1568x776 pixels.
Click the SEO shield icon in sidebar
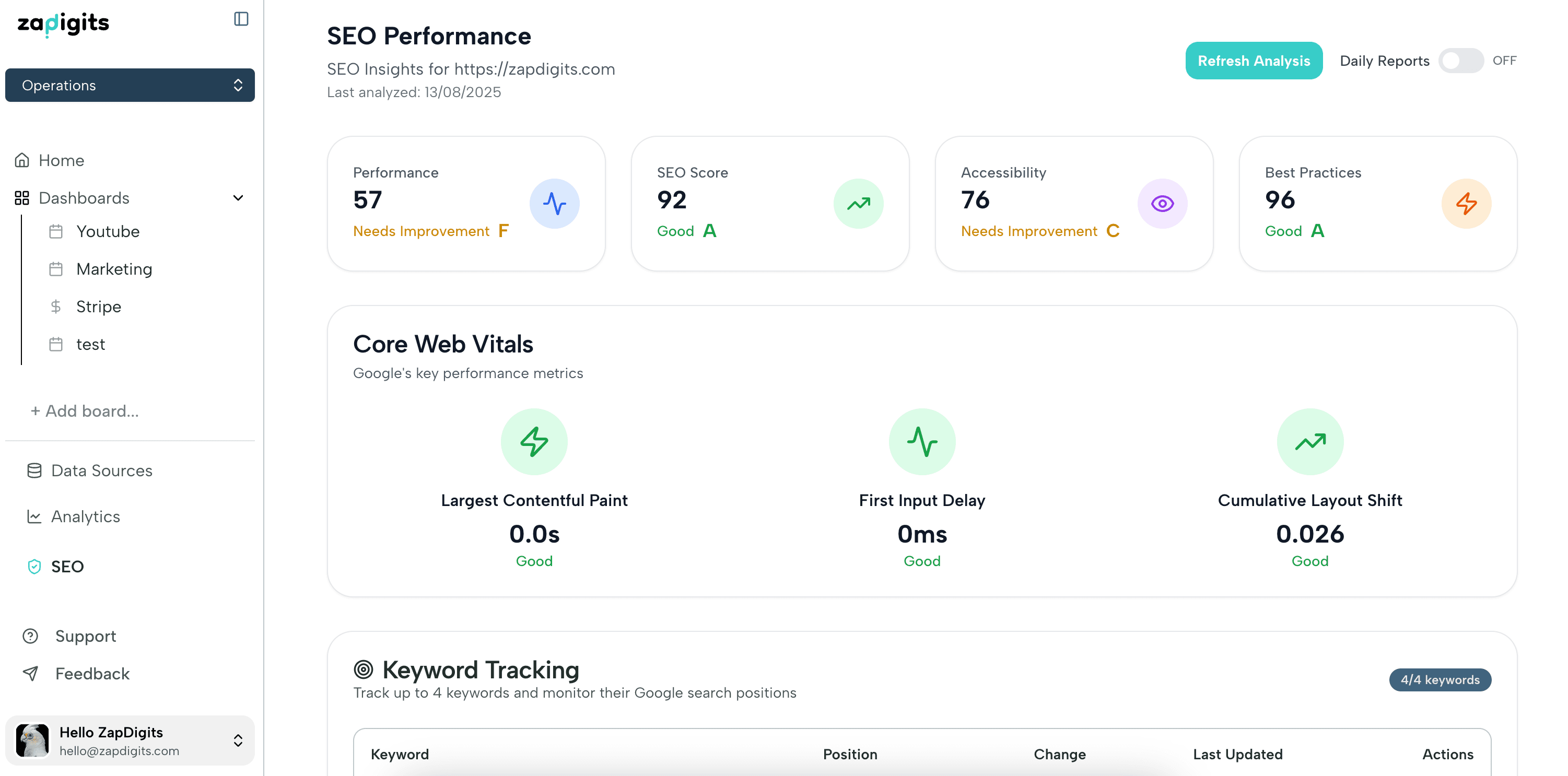click(33, 566)
